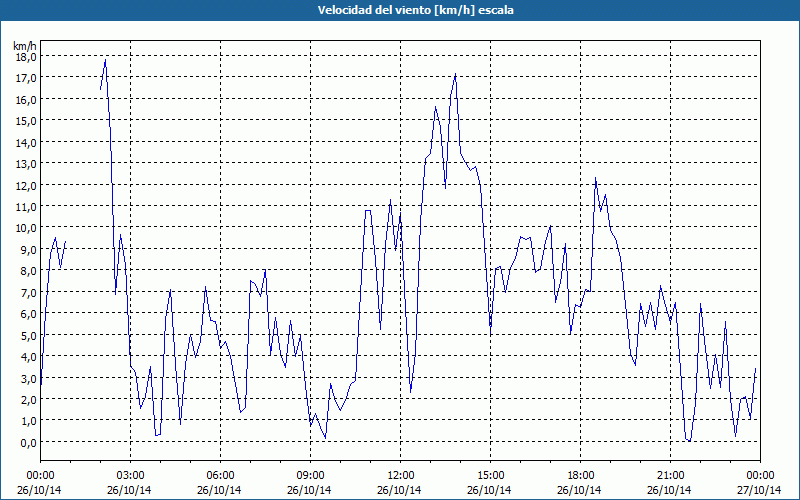Select the "17,0" y-axis label
Screen dimensions: 800x500
(x=26, y=78)
